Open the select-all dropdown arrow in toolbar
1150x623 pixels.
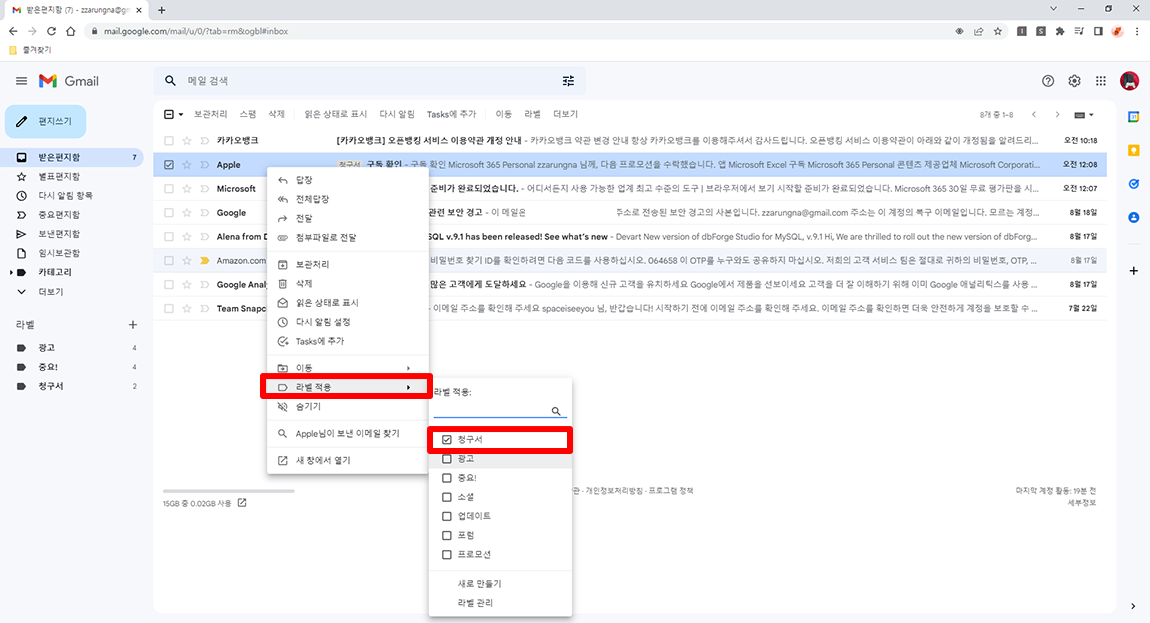tap(180, 114)
